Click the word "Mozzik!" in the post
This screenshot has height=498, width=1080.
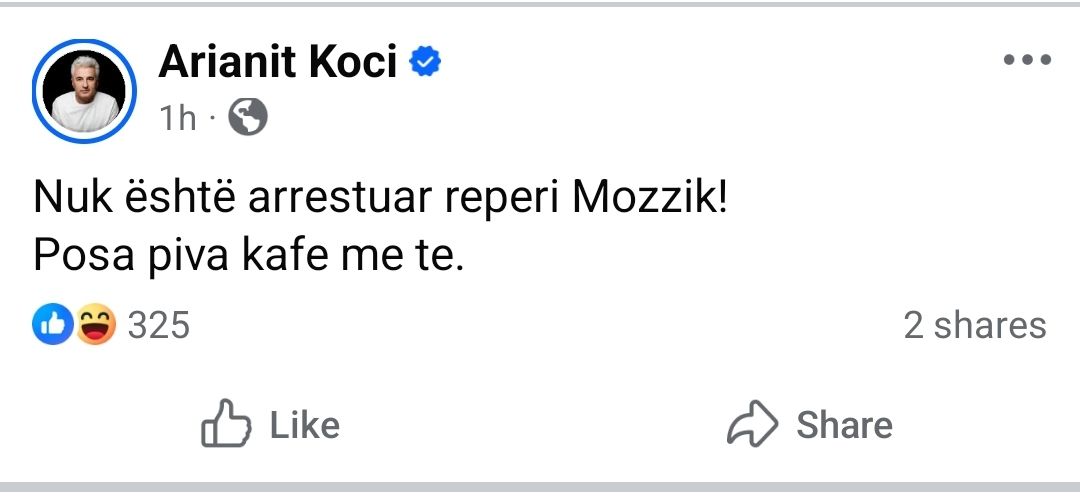tap(649, 198)
